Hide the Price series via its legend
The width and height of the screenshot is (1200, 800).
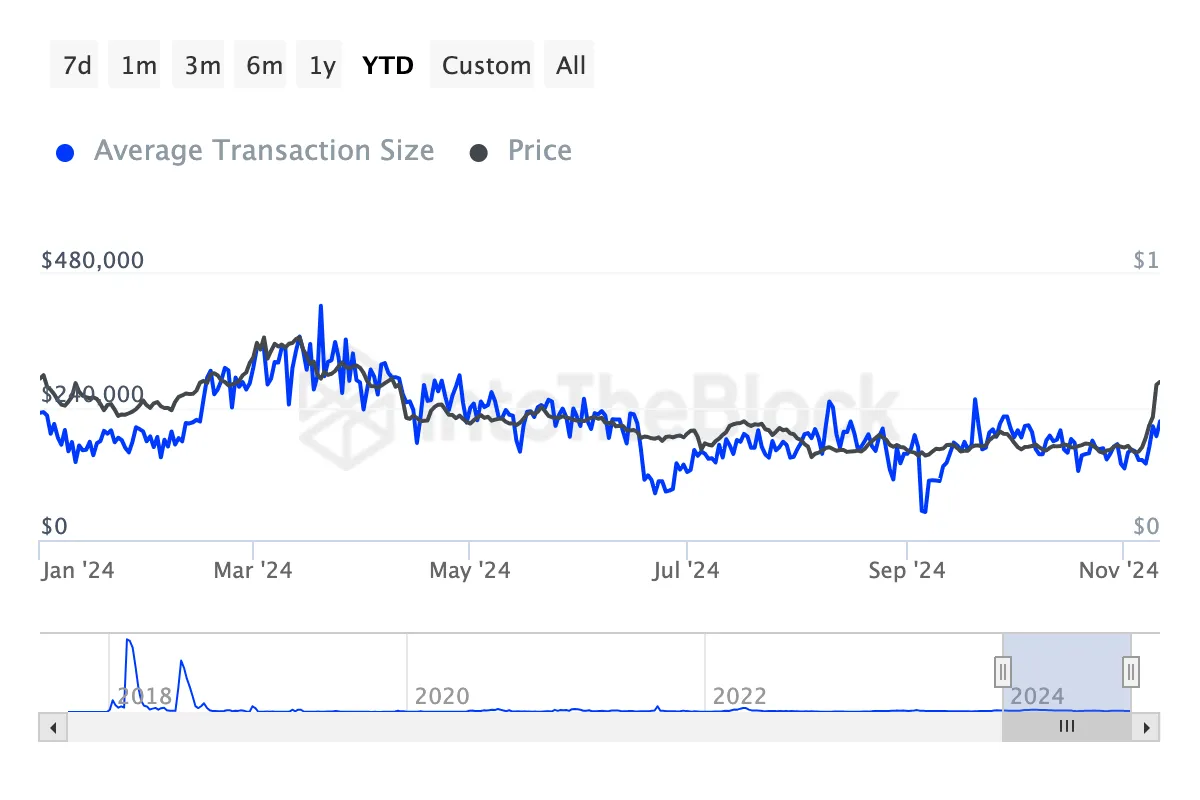pyautogui.click(x=539, y=150)
